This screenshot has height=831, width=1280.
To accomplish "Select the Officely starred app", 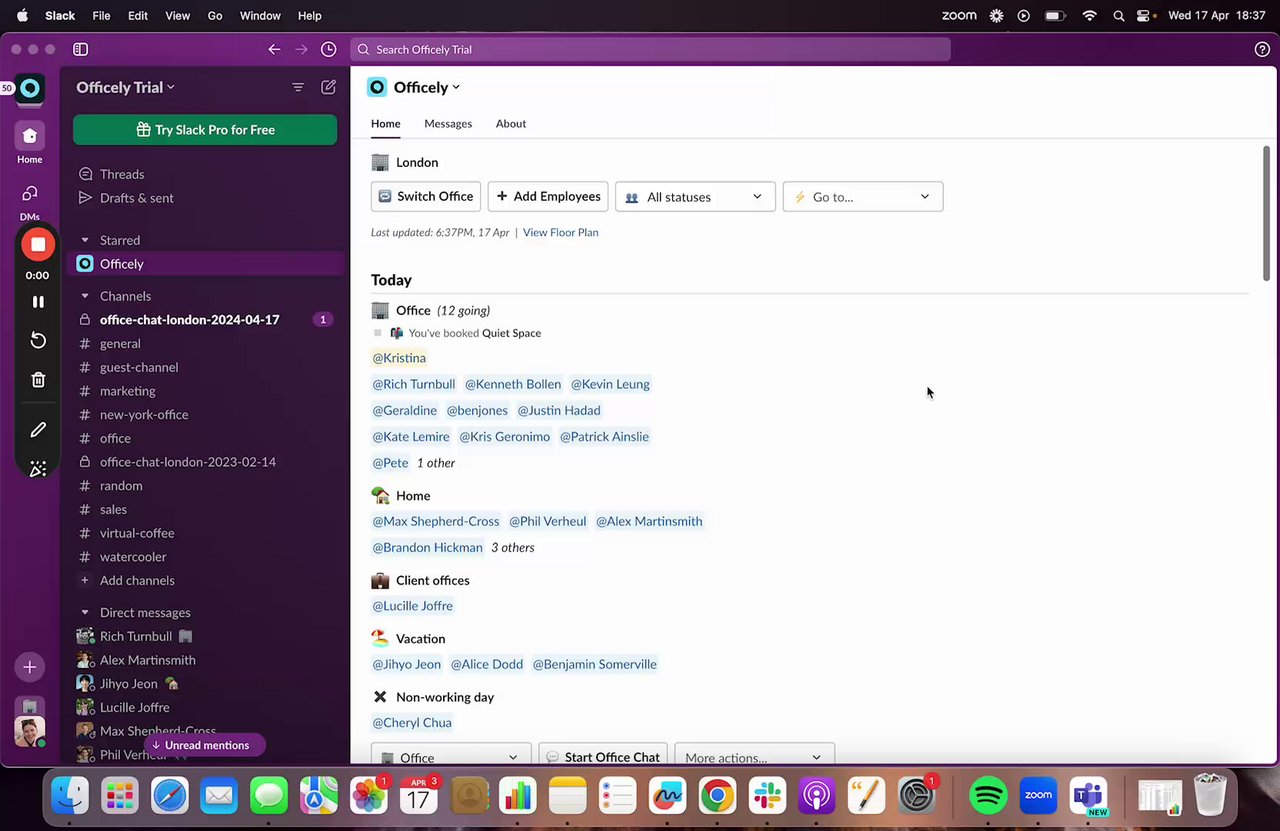I will tap(205, 264).
